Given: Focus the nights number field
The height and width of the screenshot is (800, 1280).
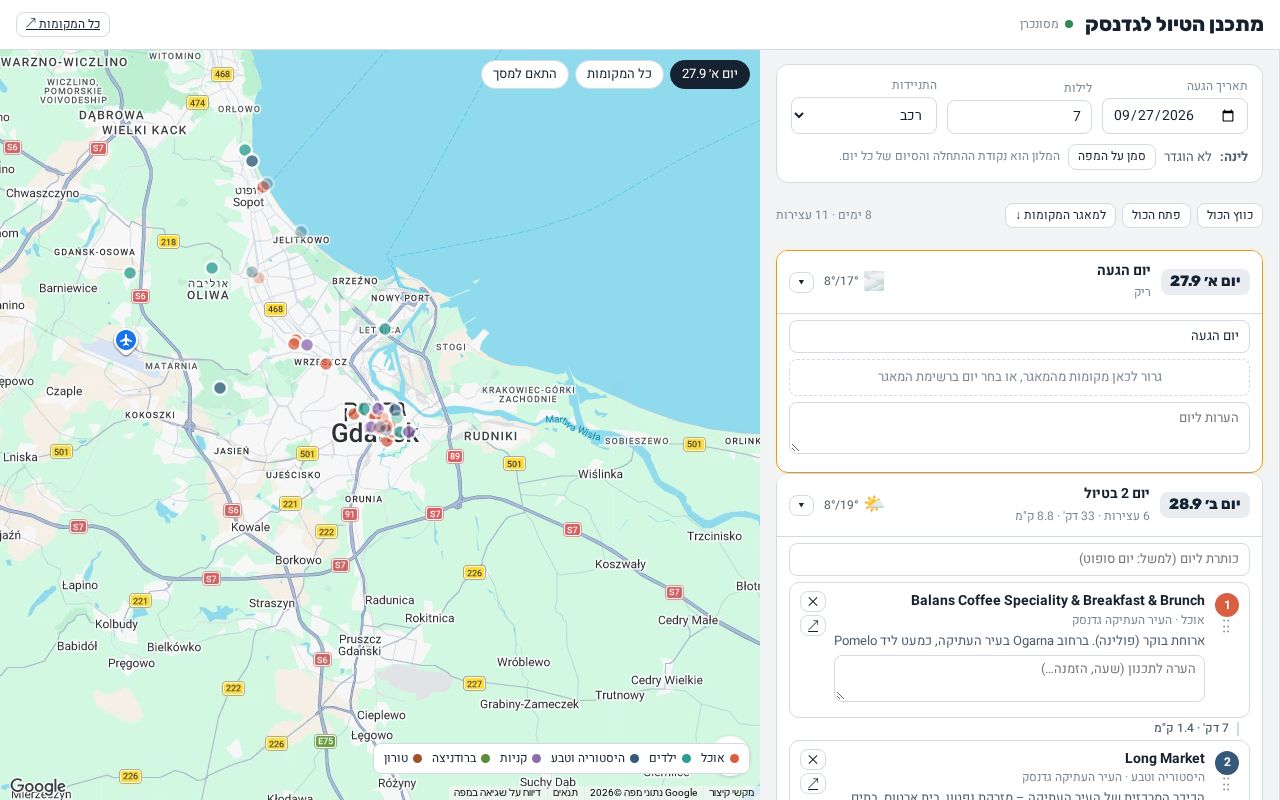Looking at the screenshot, I should tap(1019, 116).
